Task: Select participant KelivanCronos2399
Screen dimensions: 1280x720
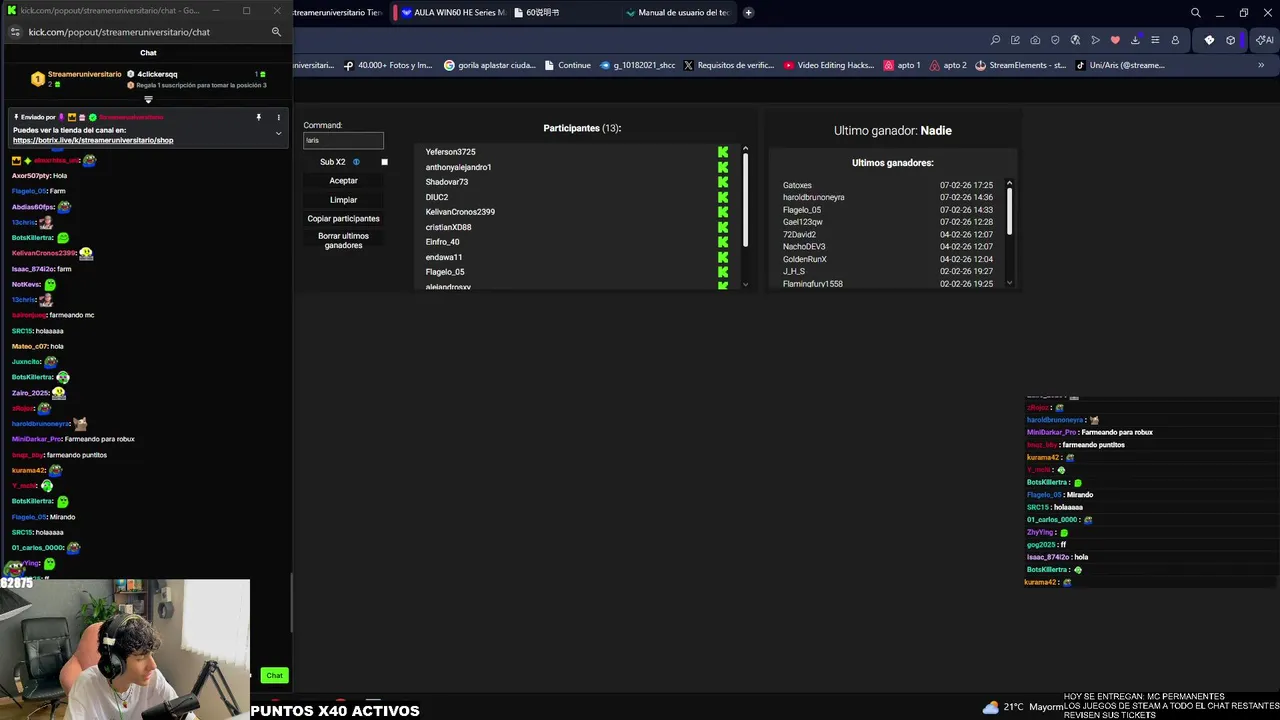Action: click(460, 212)
